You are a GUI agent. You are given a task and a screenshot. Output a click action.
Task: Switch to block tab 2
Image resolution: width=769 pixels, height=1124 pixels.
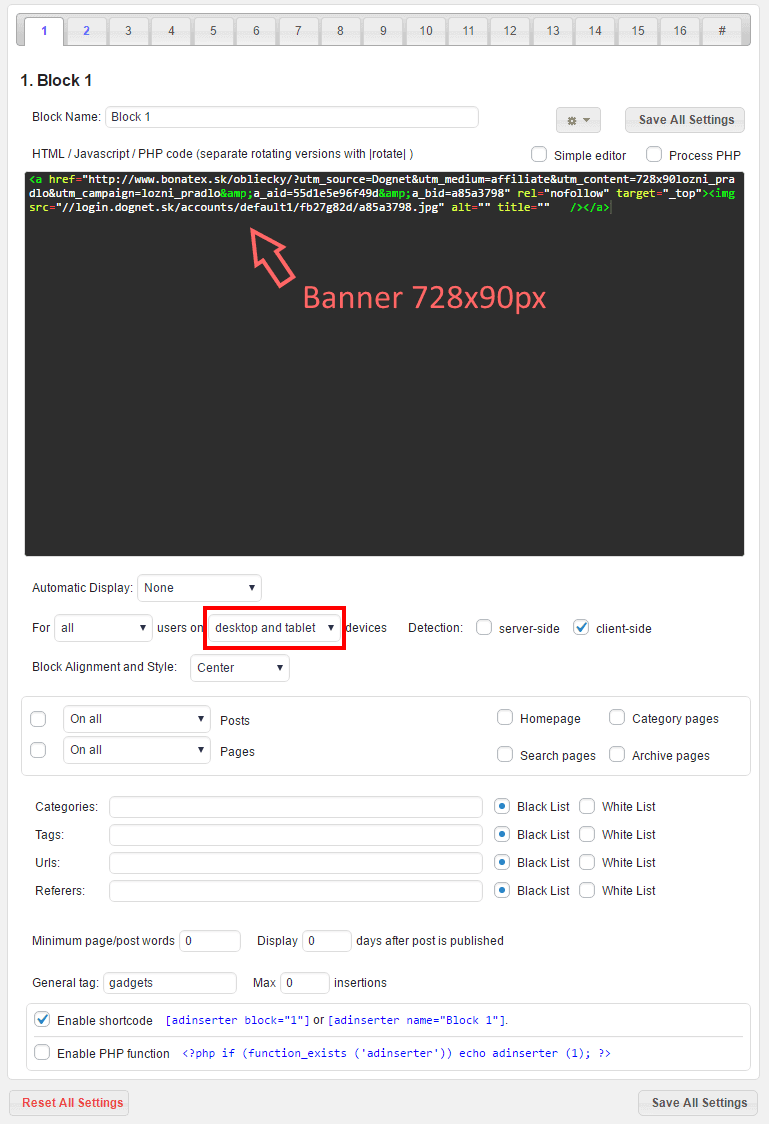coord(86,31)
